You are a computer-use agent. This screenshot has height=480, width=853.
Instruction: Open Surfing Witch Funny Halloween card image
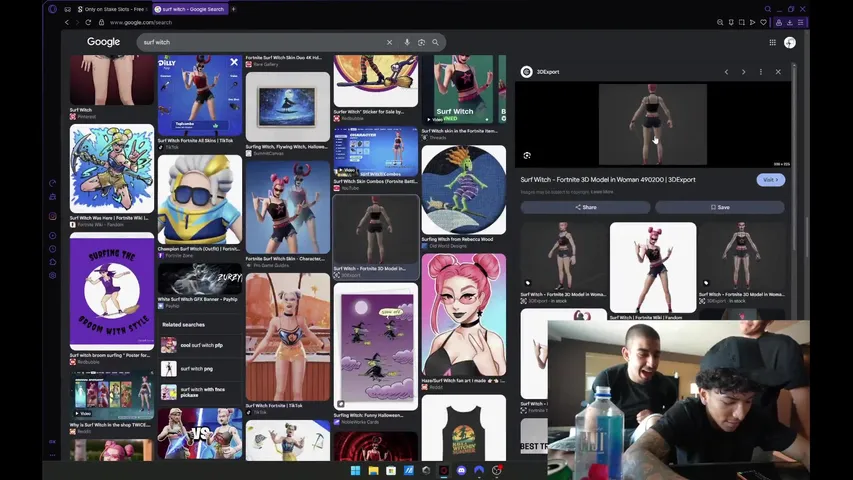point(375,346)
